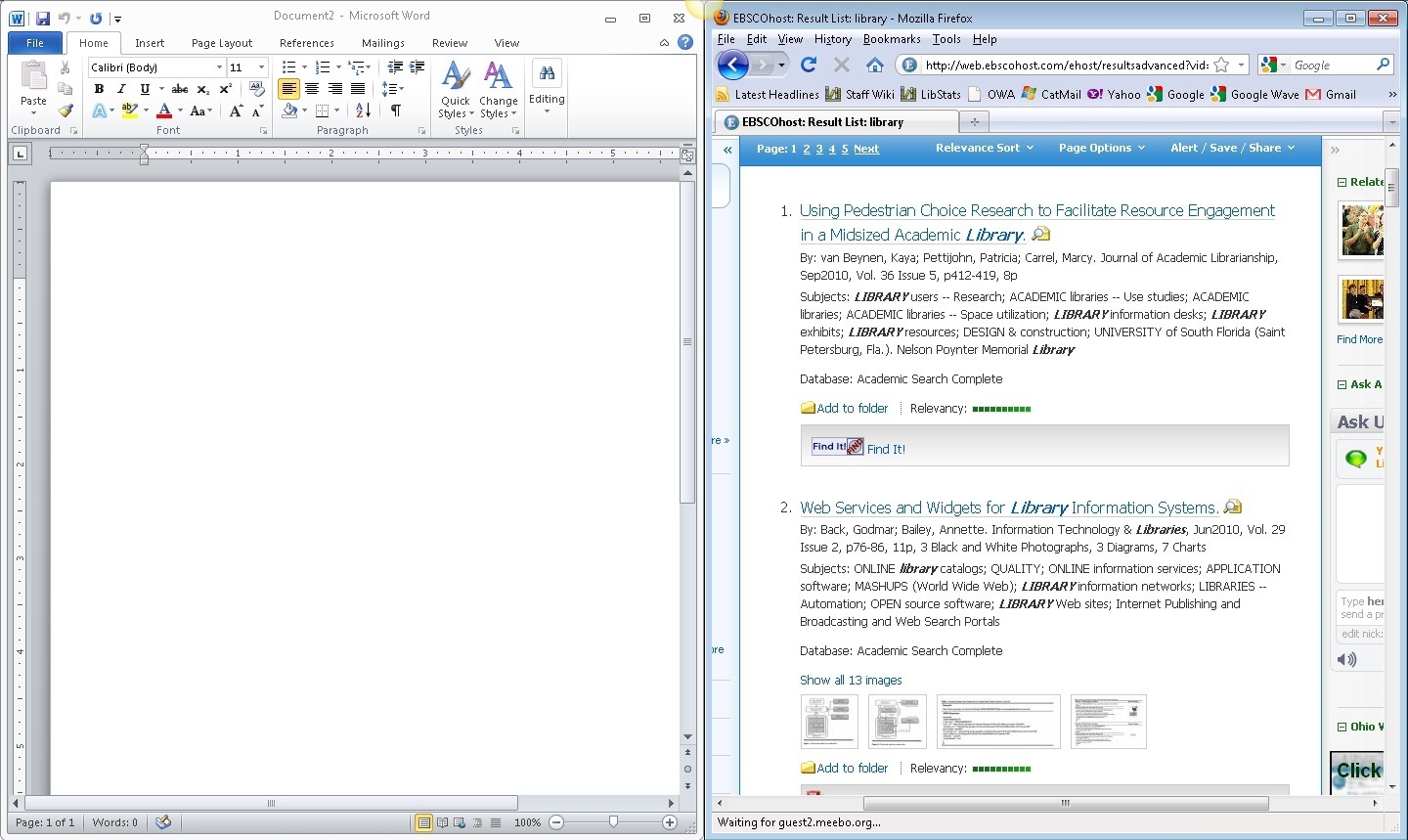The width and height of the screenshot is (1408, 840).
Task: Switch to the References tab
Action: (x=307, y=43)
